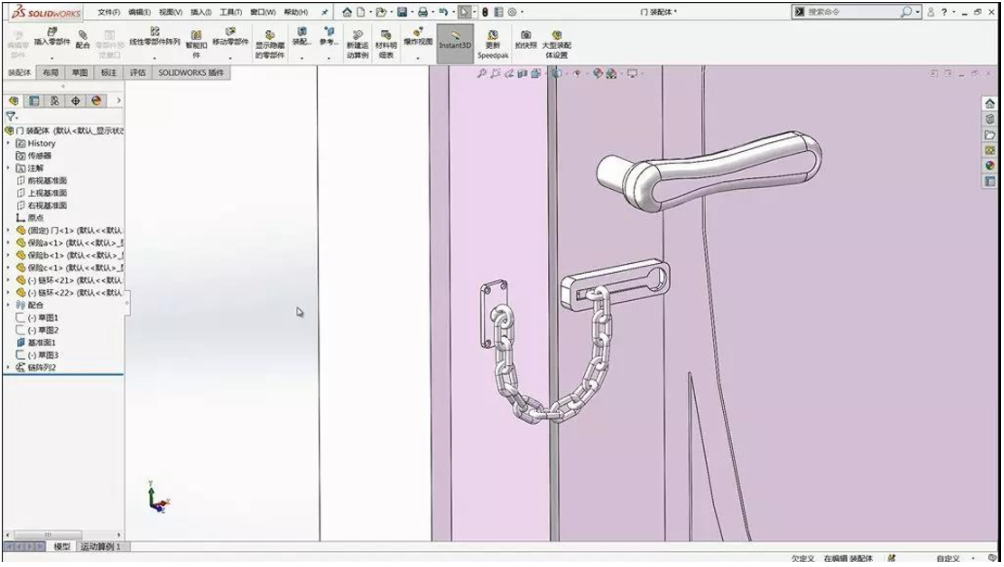Open the 文件(F) menu
This screenshot has height=567, width=1004.
109,12
